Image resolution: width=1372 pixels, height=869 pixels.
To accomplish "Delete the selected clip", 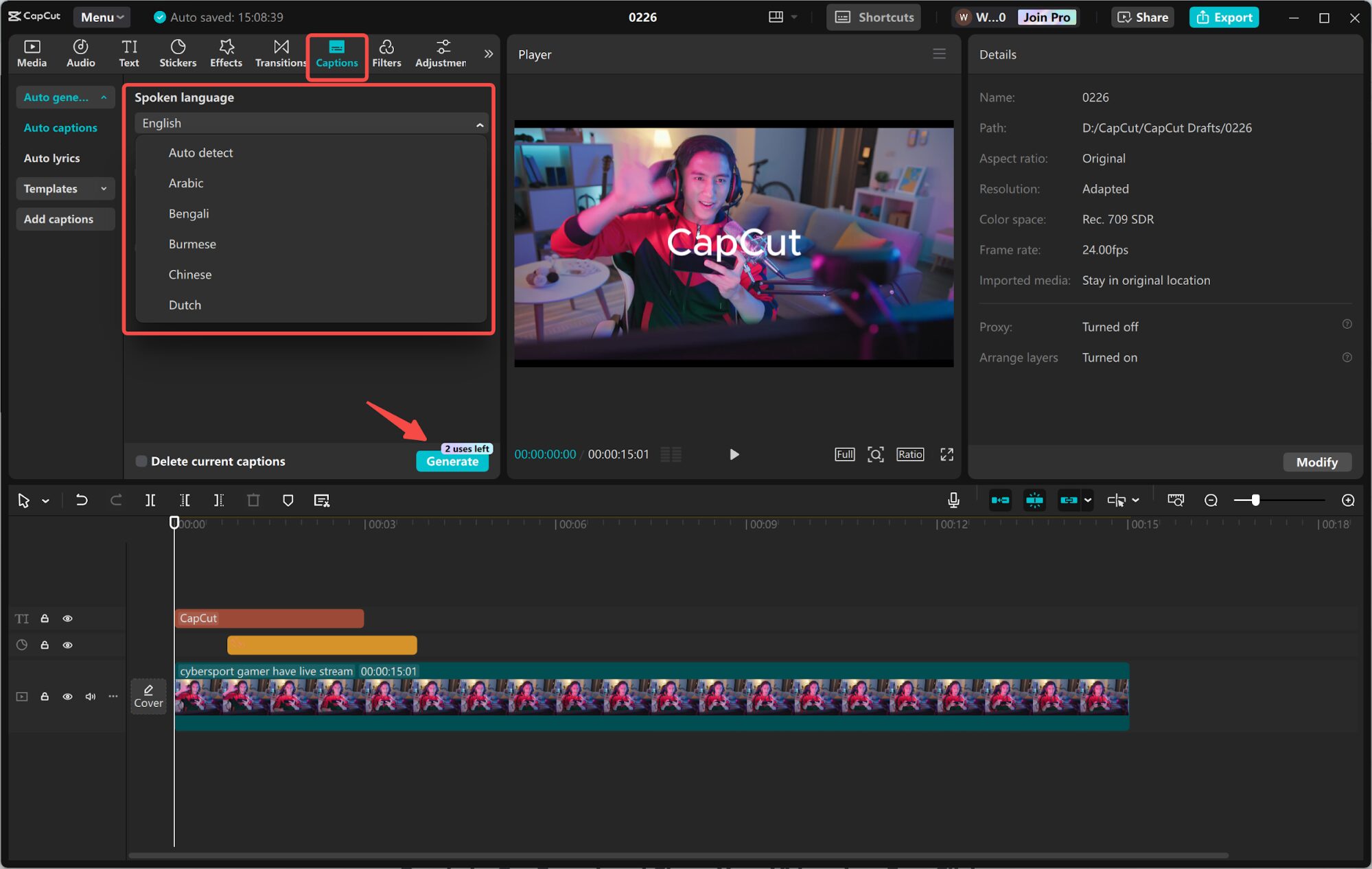I will (x=253, y=500).
